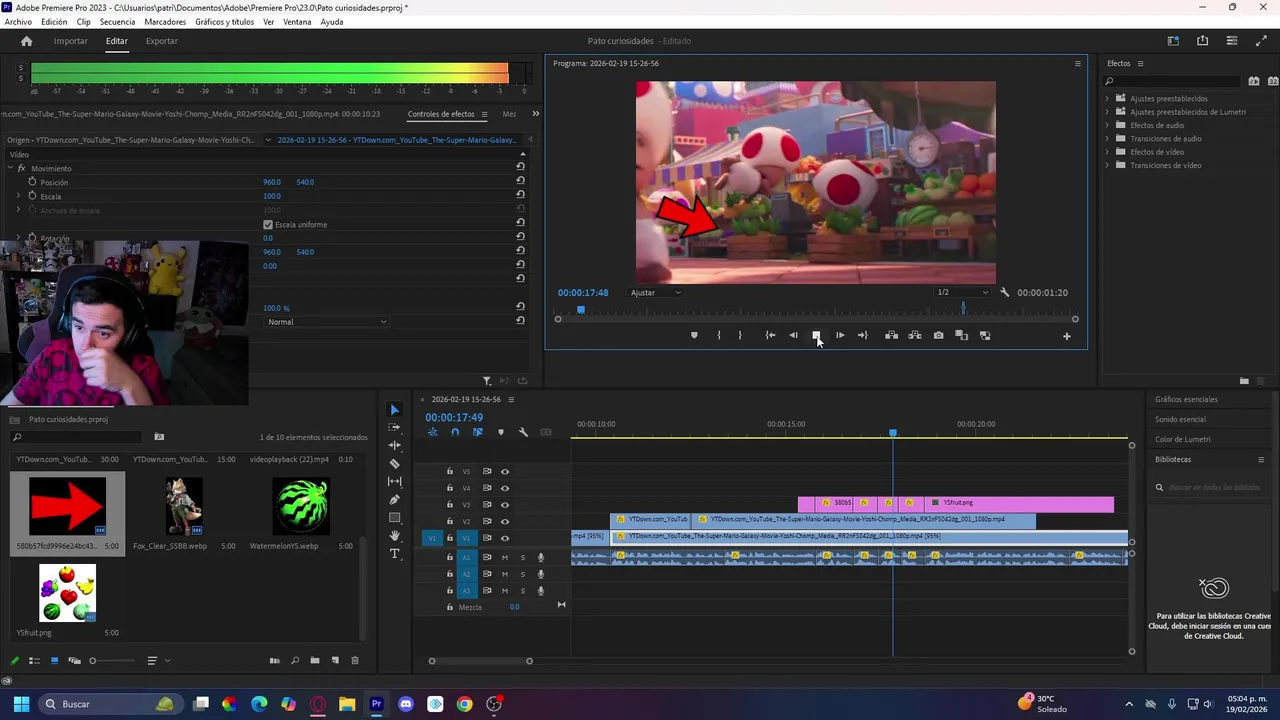Enable voice-over record on A3
This screenshot has height=720, width=1280.
541,591
